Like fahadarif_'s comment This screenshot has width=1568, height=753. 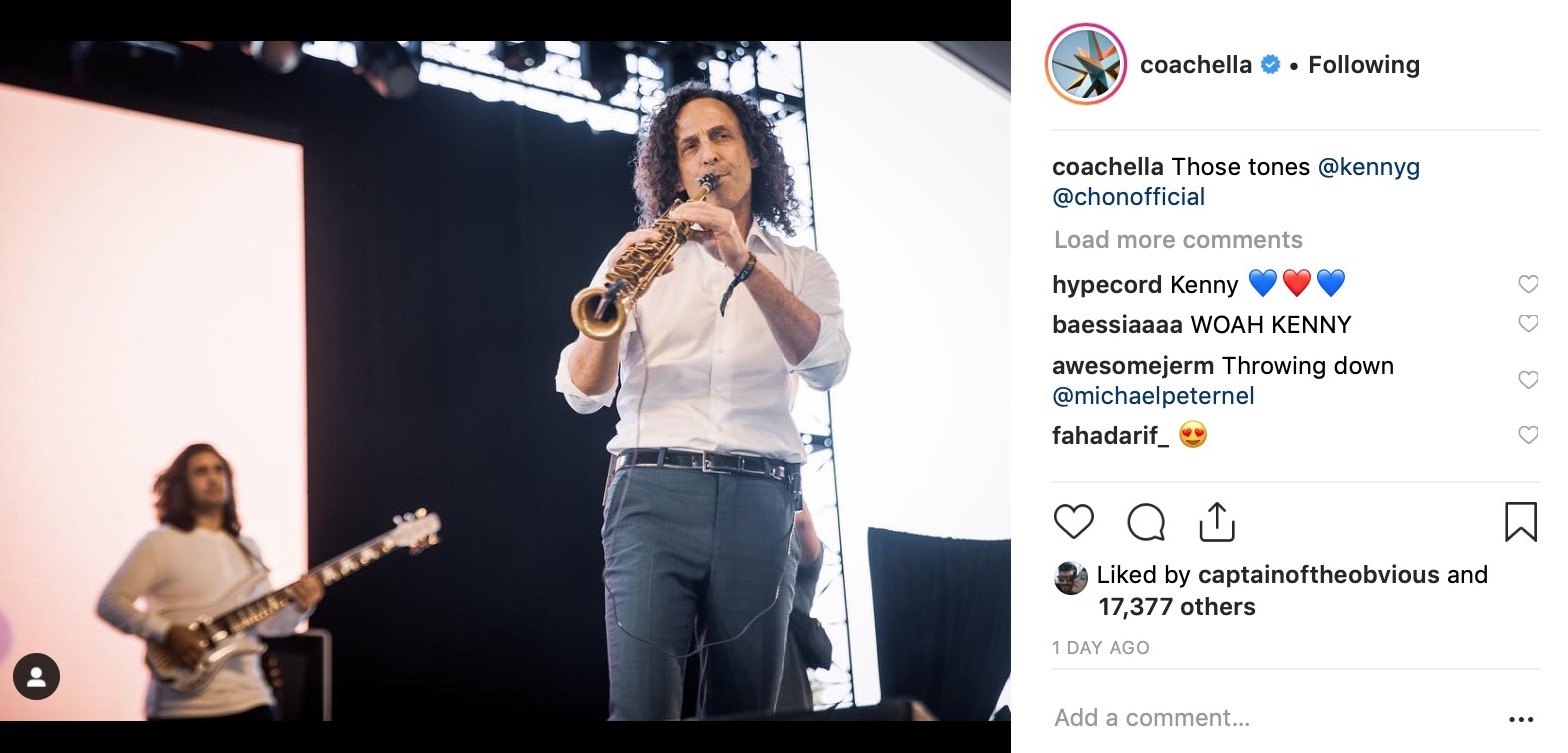(x=1528, y=435)
